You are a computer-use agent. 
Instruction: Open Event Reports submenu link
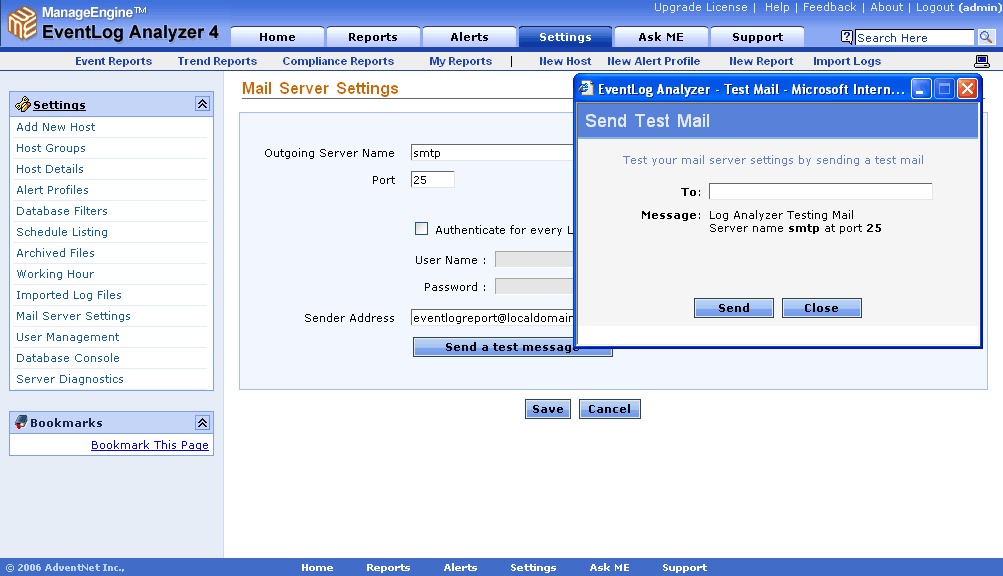113,61
